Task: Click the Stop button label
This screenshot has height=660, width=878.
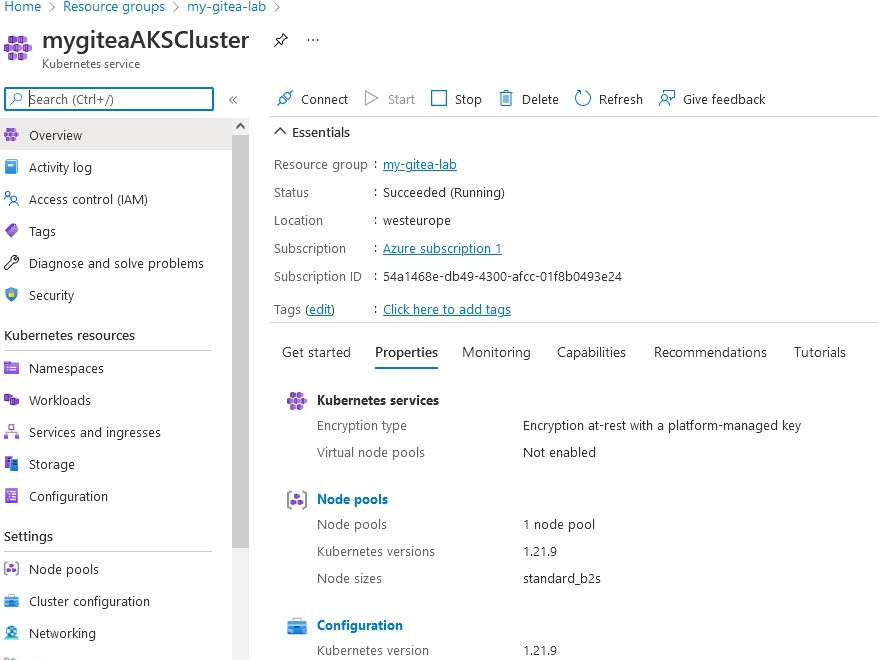Action: [x=468, y=100]
